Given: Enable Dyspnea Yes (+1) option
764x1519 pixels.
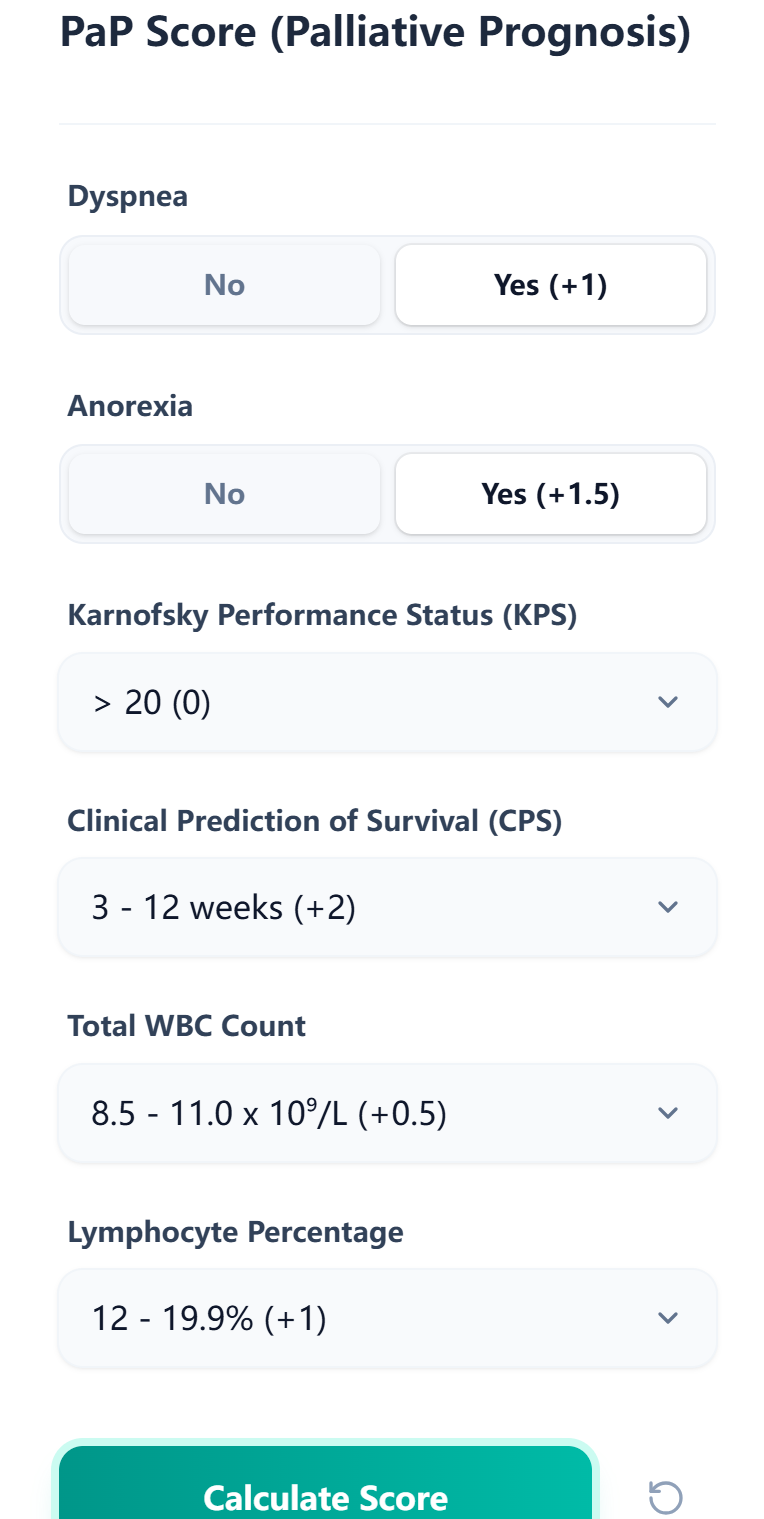Looking at the screenshot, I should pos(551,284).
